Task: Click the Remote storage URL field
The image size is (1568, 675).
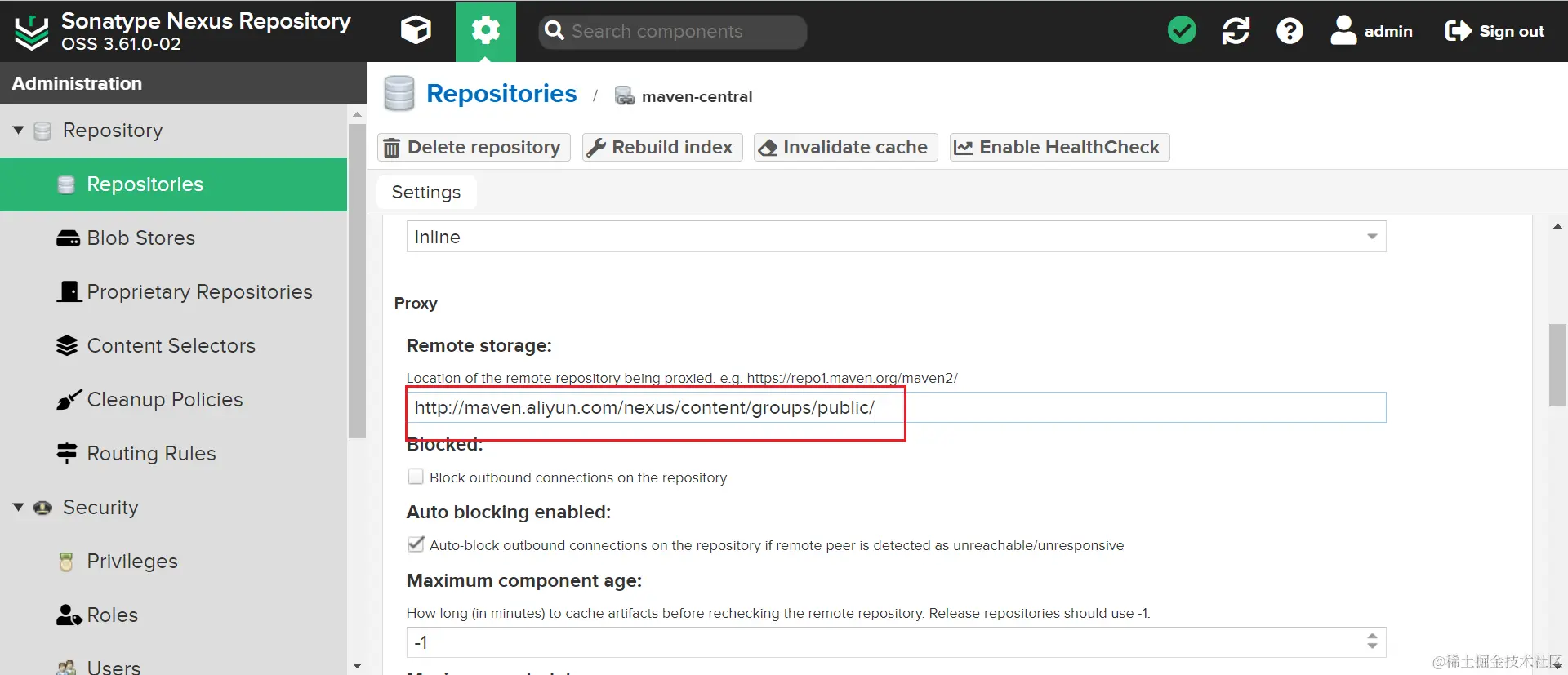Action: [896, 407]
